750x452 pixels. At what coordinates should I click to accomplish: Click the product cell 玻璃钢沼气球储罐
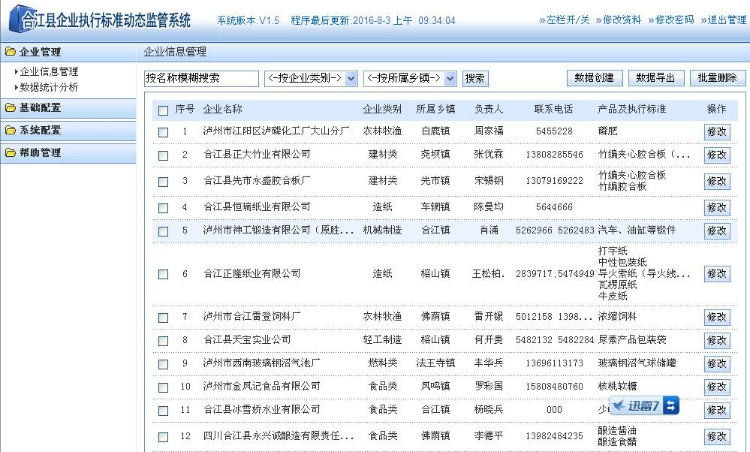(637, 363)
